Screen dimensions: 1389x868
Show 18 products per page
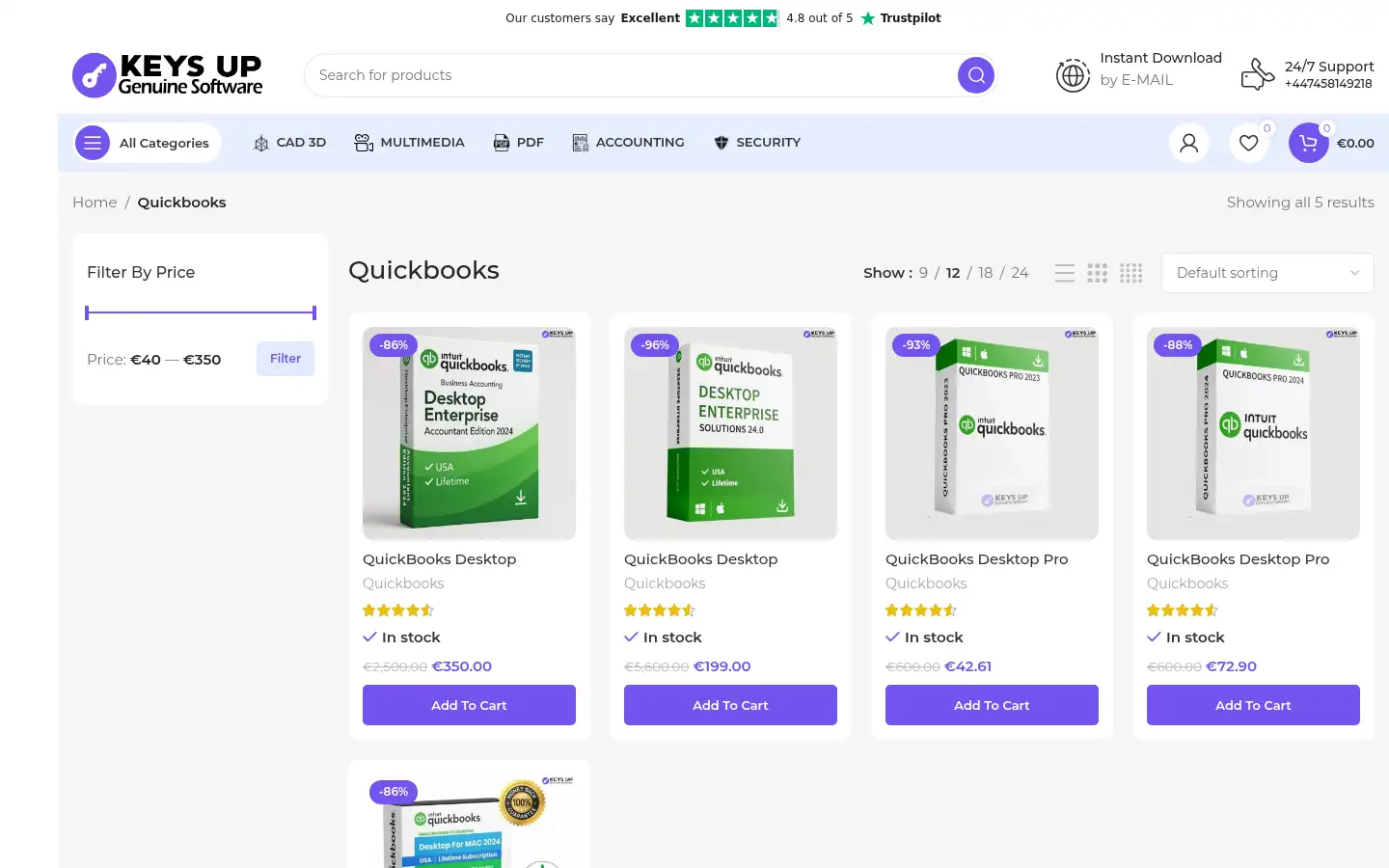985,273
